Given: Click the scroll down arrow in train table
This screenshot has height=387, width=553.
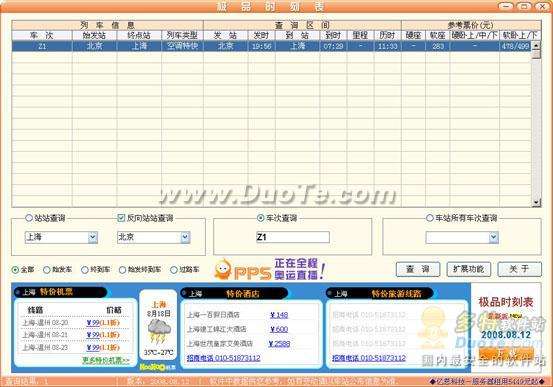Looking at the screenshot, I should click(x=536, y=202).
